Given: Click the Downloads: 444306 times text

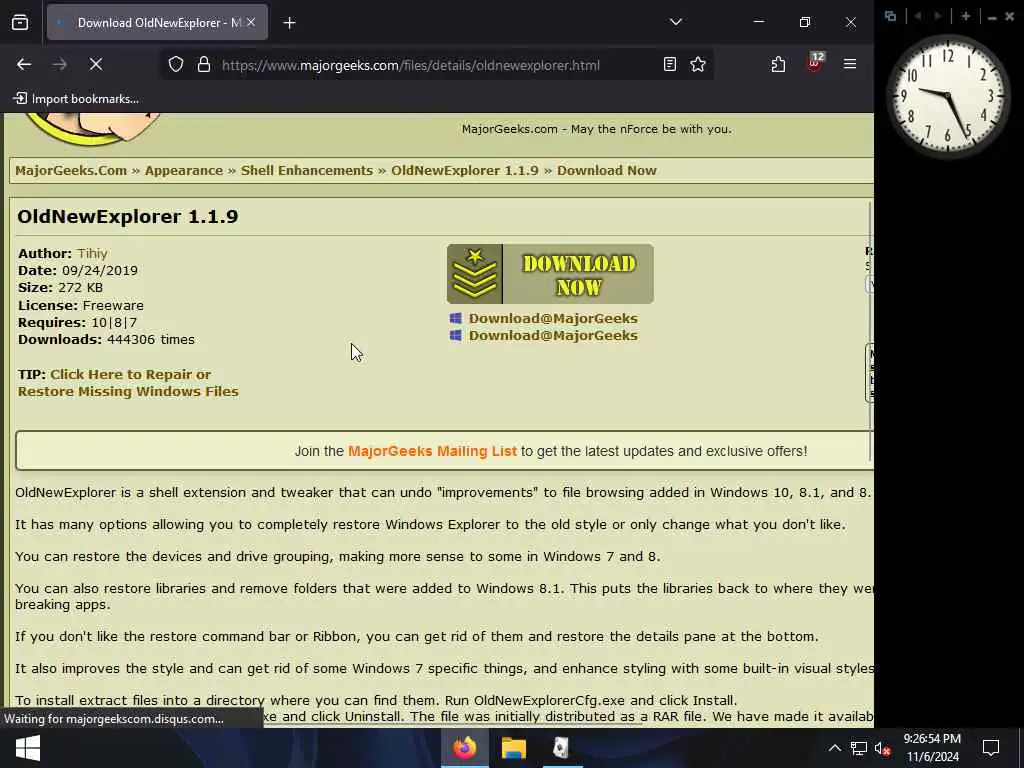Looking at the screenshot, I should [x=106, y=340].
